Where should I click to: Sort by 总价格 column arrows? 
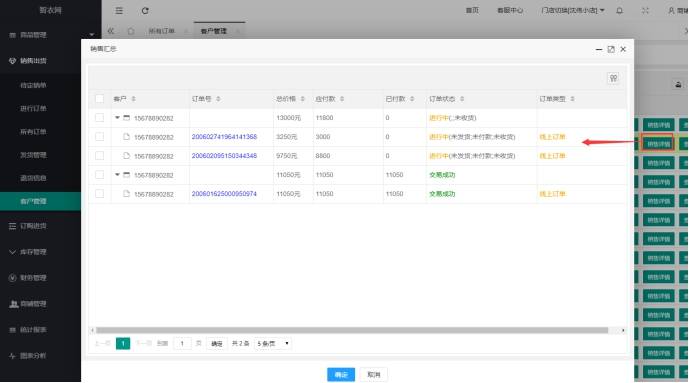tap(302, 99)
